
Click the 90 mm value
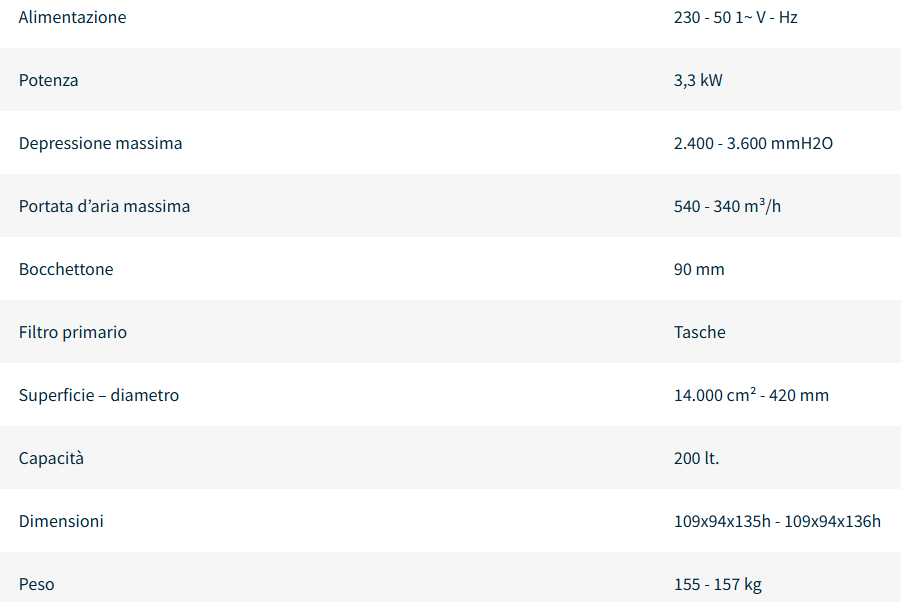(x=699, y=270)
